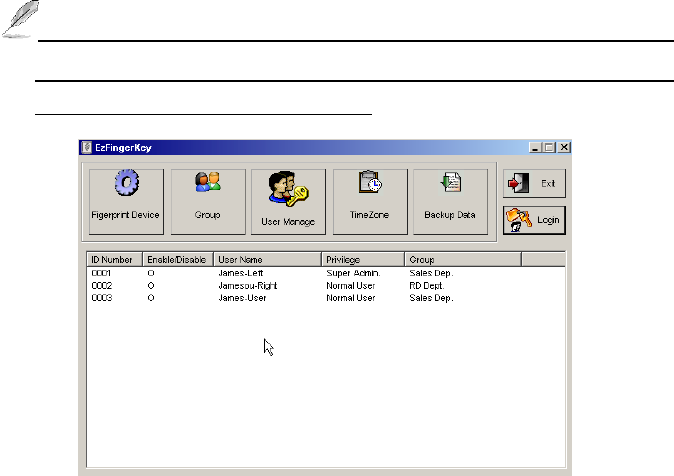Sort by User Name column header

tap(267, 260)
